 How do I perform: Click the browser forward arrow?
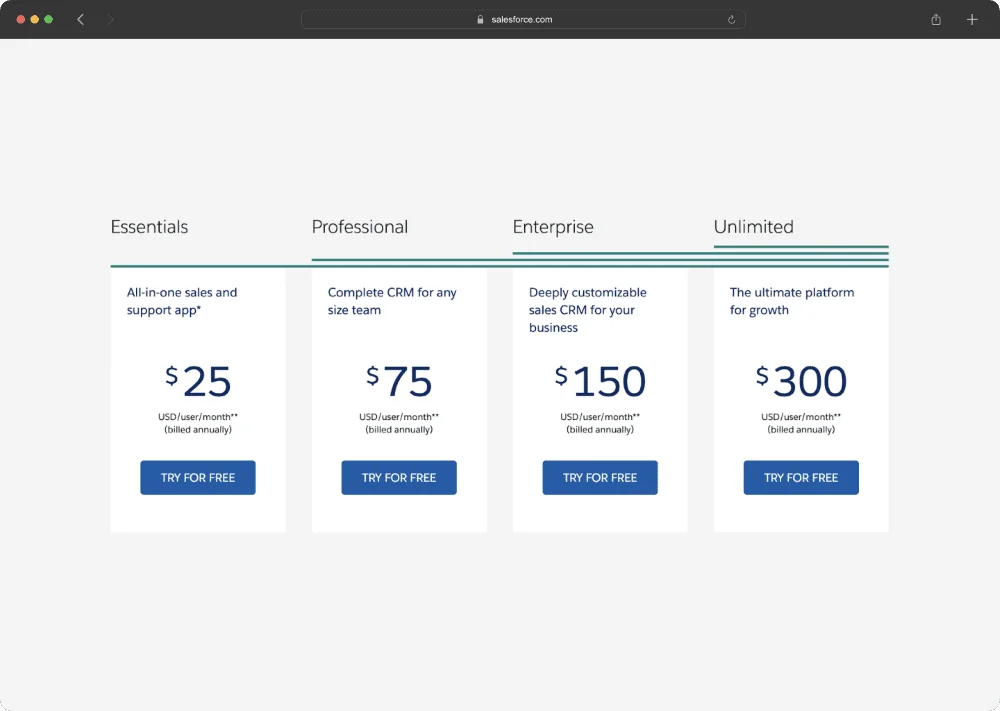(x=110, y=19)
